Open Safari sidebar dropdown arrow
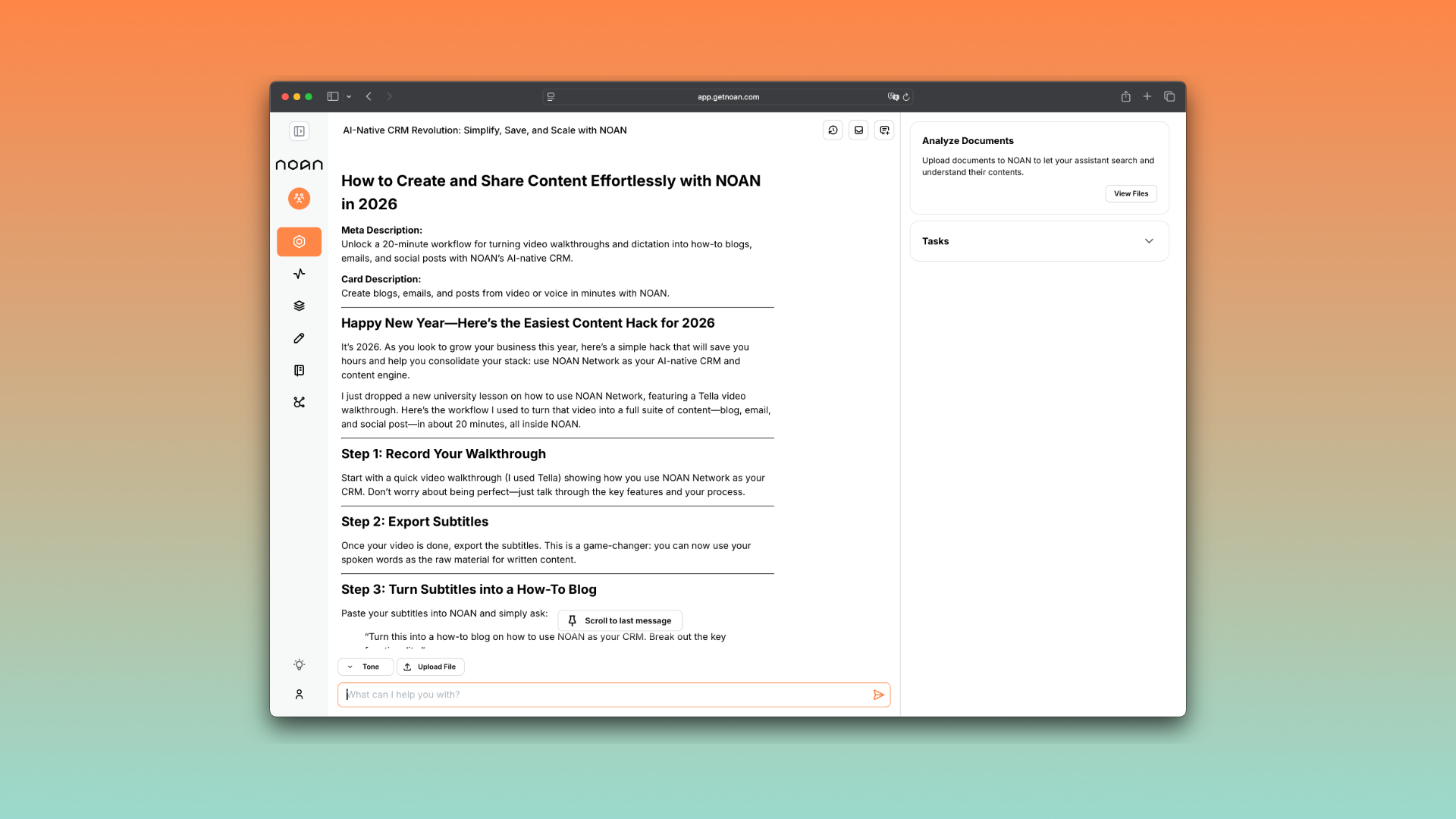Viewport: 1456px width, 819px height. tap(349, 96)
